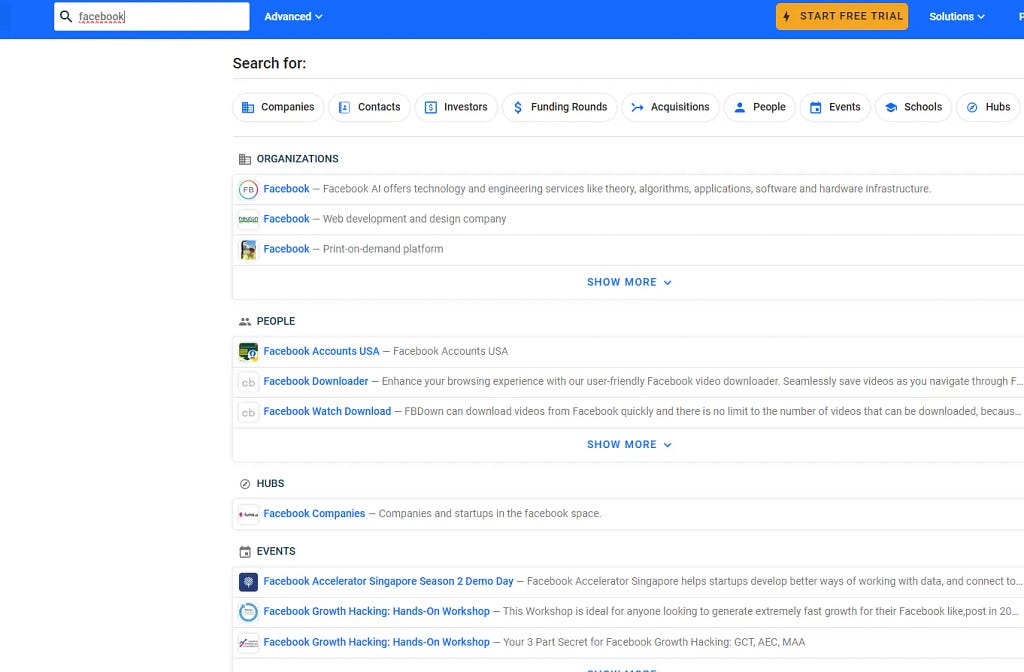Select the Funding Rounds filter
The height and width of the screenshot is (672, 1024).
560,107
